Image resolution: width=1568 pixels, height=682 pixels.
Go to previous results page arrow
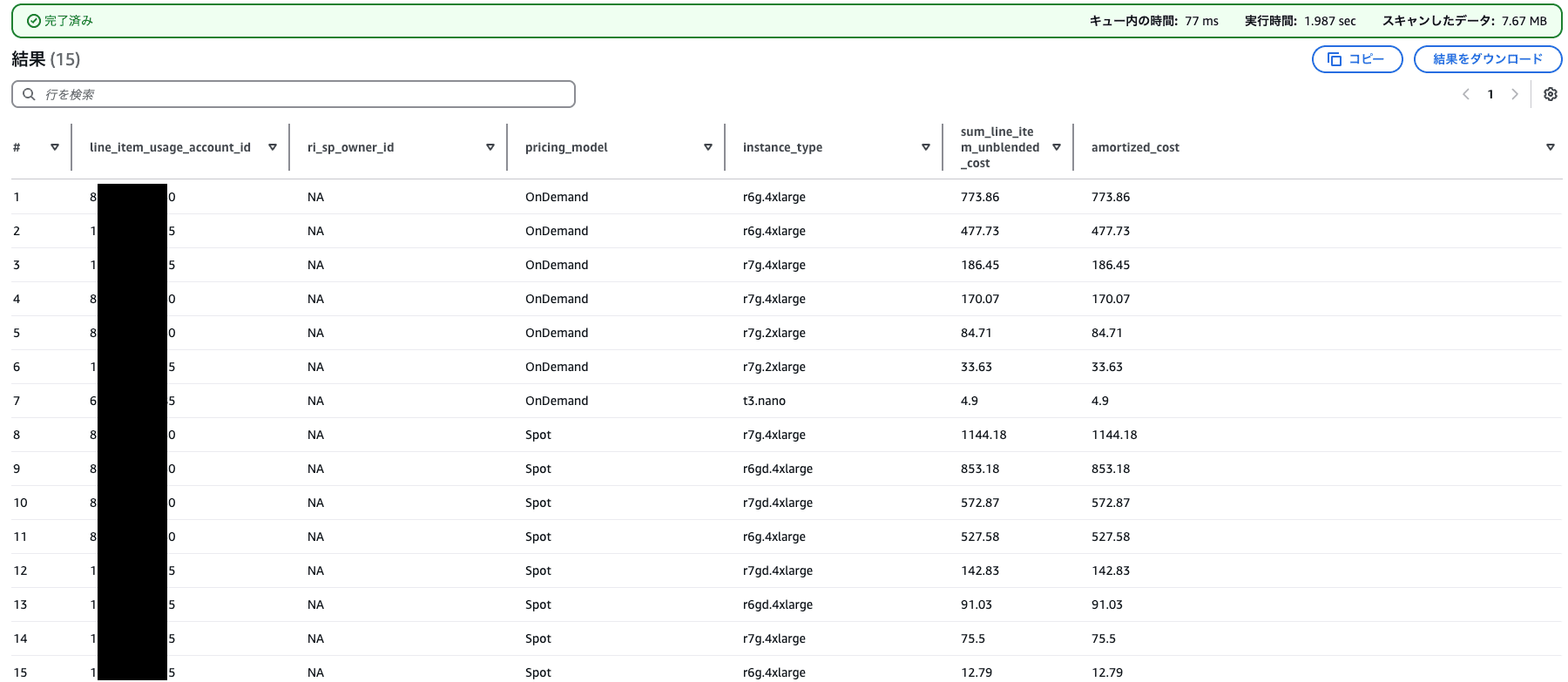1466,94
